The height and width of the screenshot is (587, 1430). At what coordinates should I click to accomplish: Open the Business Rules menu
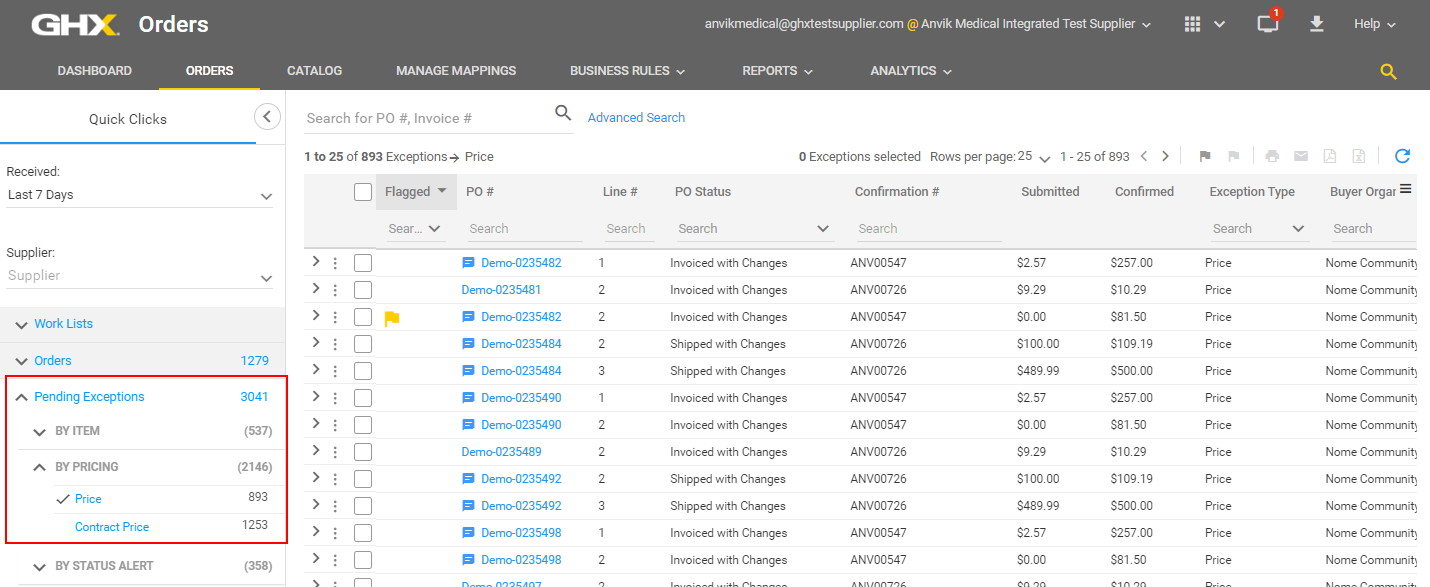coord(627,71)
